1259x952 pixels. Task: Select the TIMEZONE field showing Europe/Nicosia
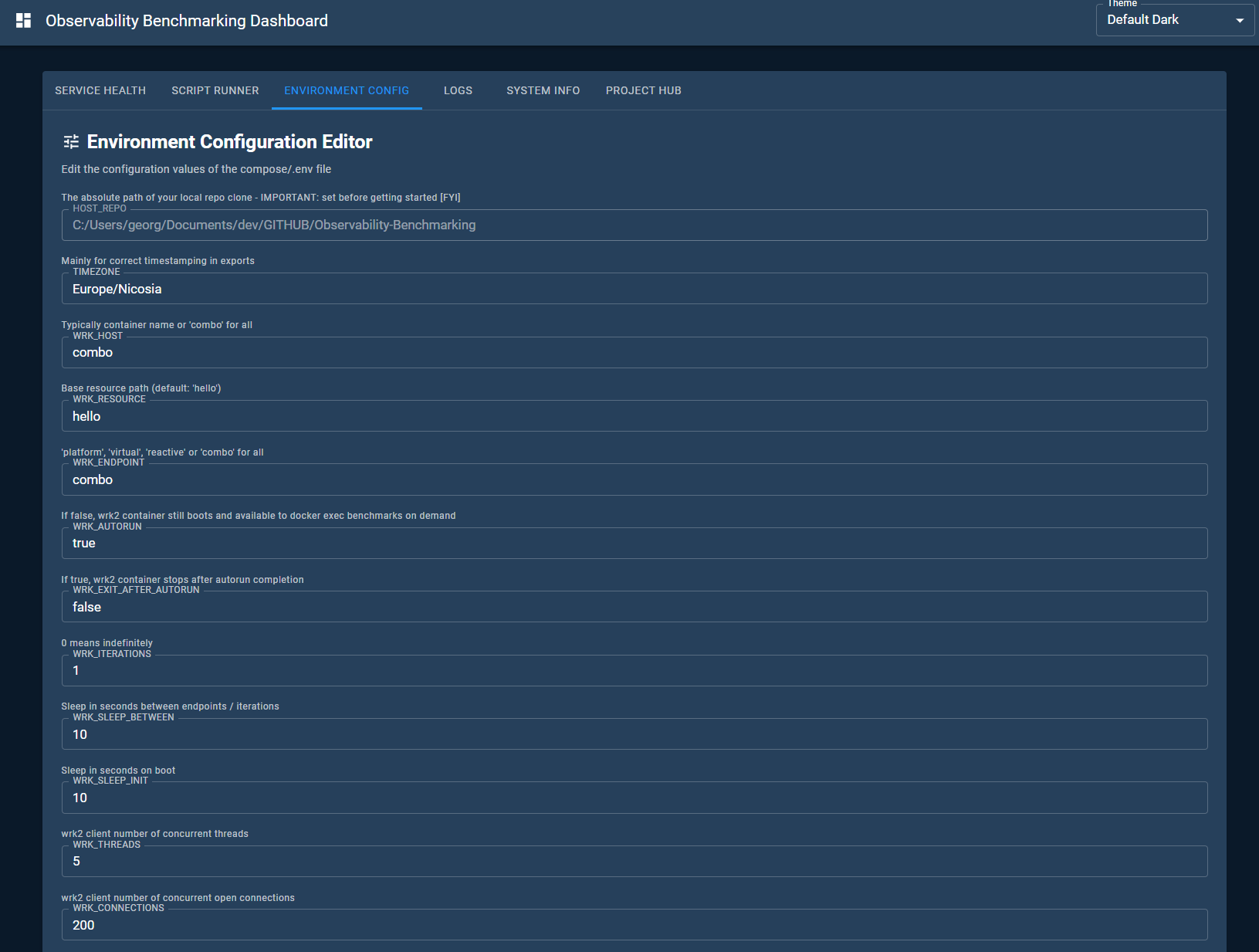tap(633, 289)
